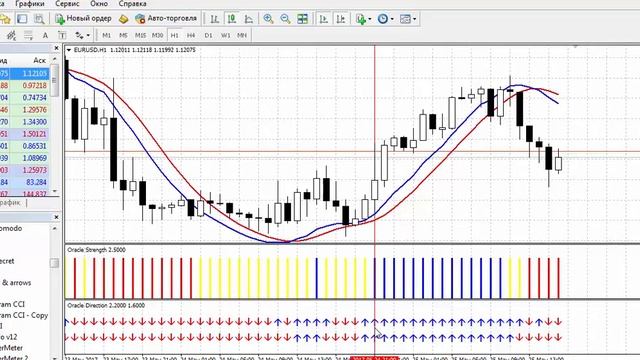640x360 pixels.
Task: Open the Сервис menu
Action: coord(67,4)
